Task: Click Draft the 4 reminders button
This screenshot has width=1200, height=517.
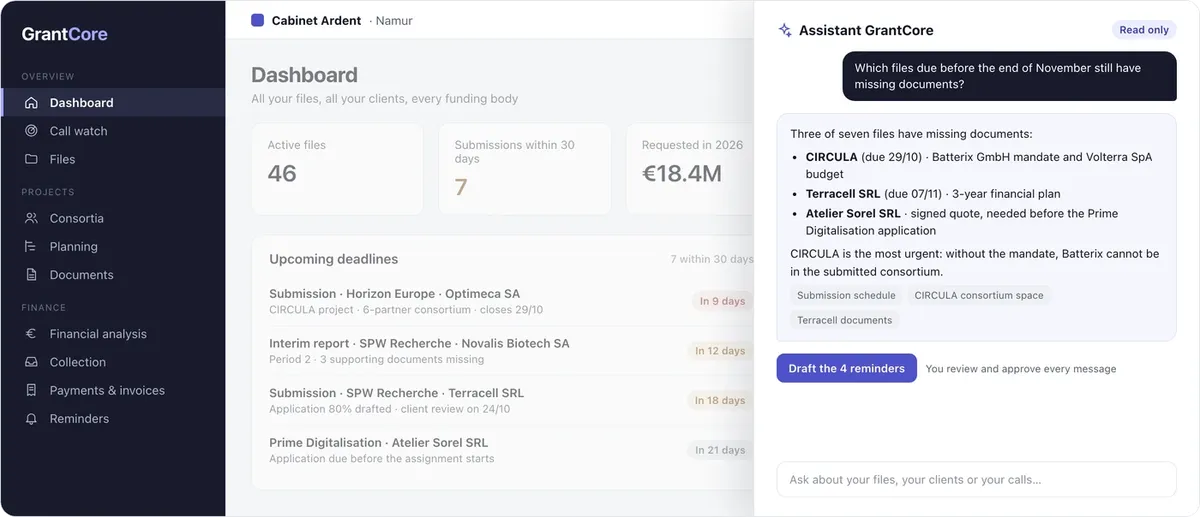Action: click(x=846, y=368)
